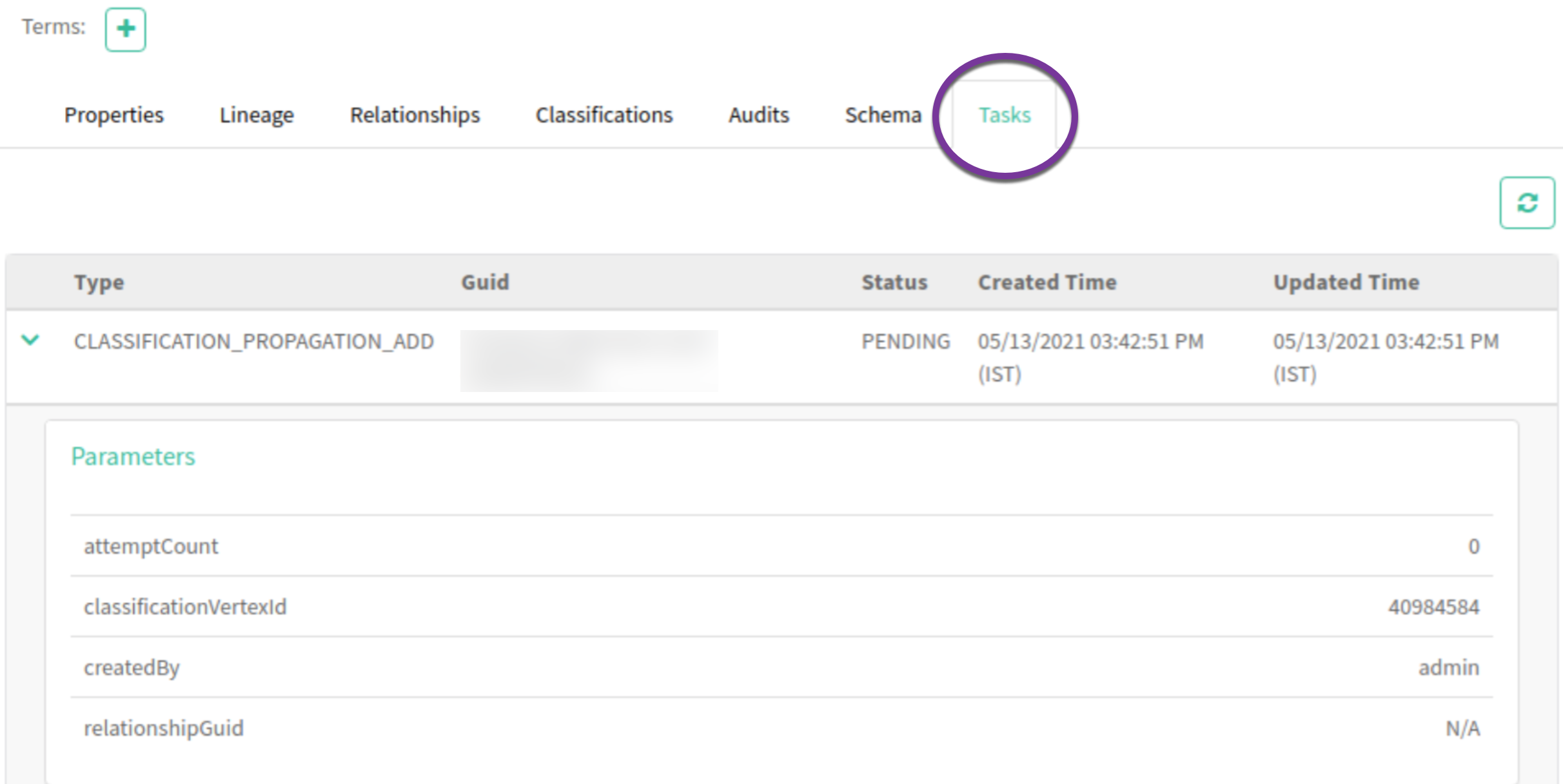Open the Relationships tab
The width and height of the screenshot is (1563, 784).
[415, 115]
